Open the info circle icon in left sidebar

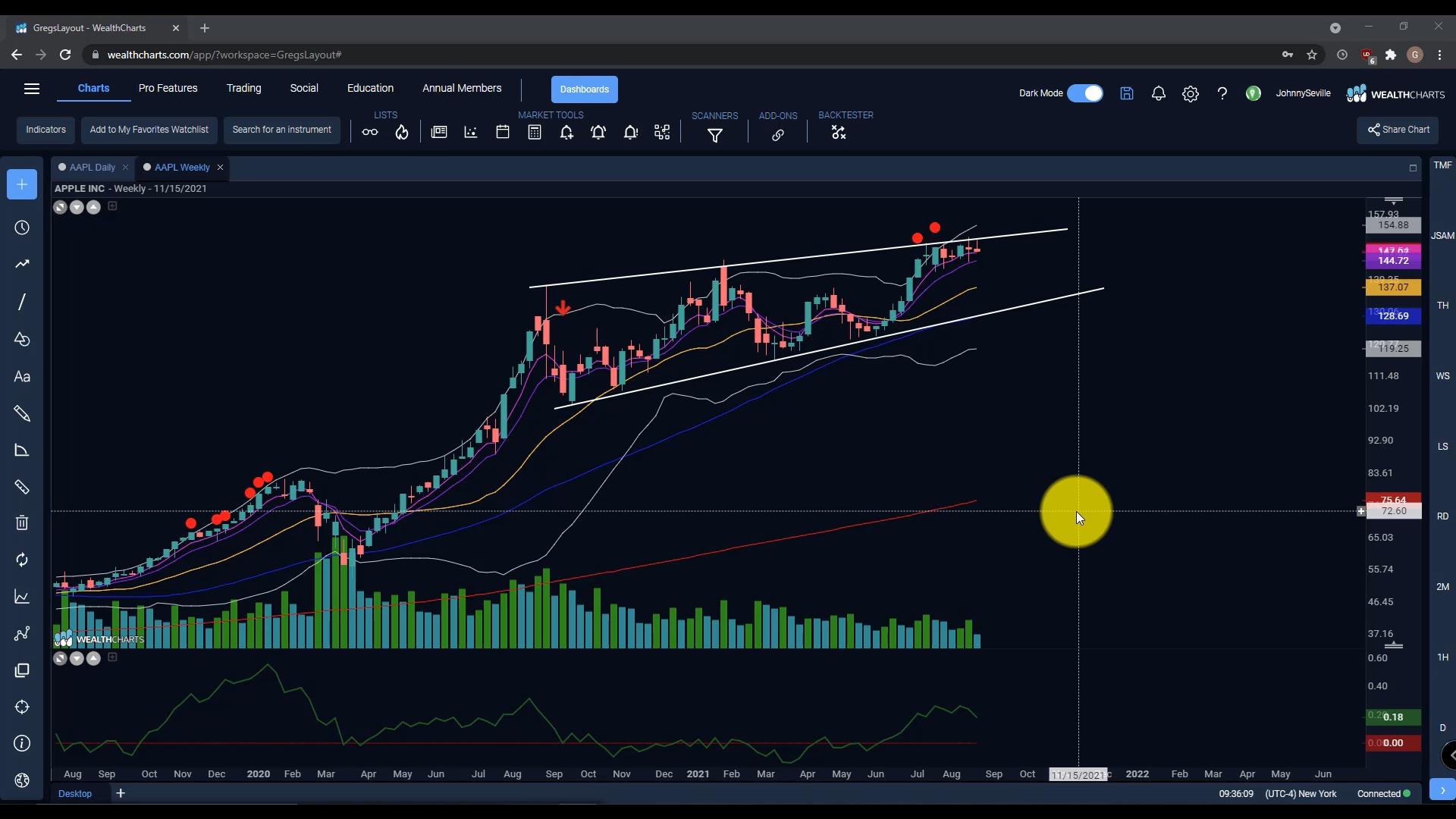(x=22, y=743)
